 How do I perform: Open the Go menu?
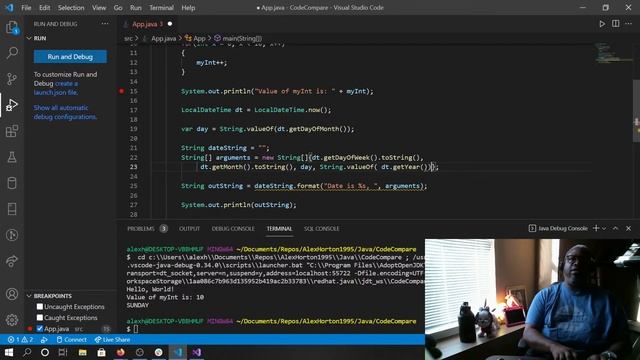pyautogui.click(x=118, y=8)
